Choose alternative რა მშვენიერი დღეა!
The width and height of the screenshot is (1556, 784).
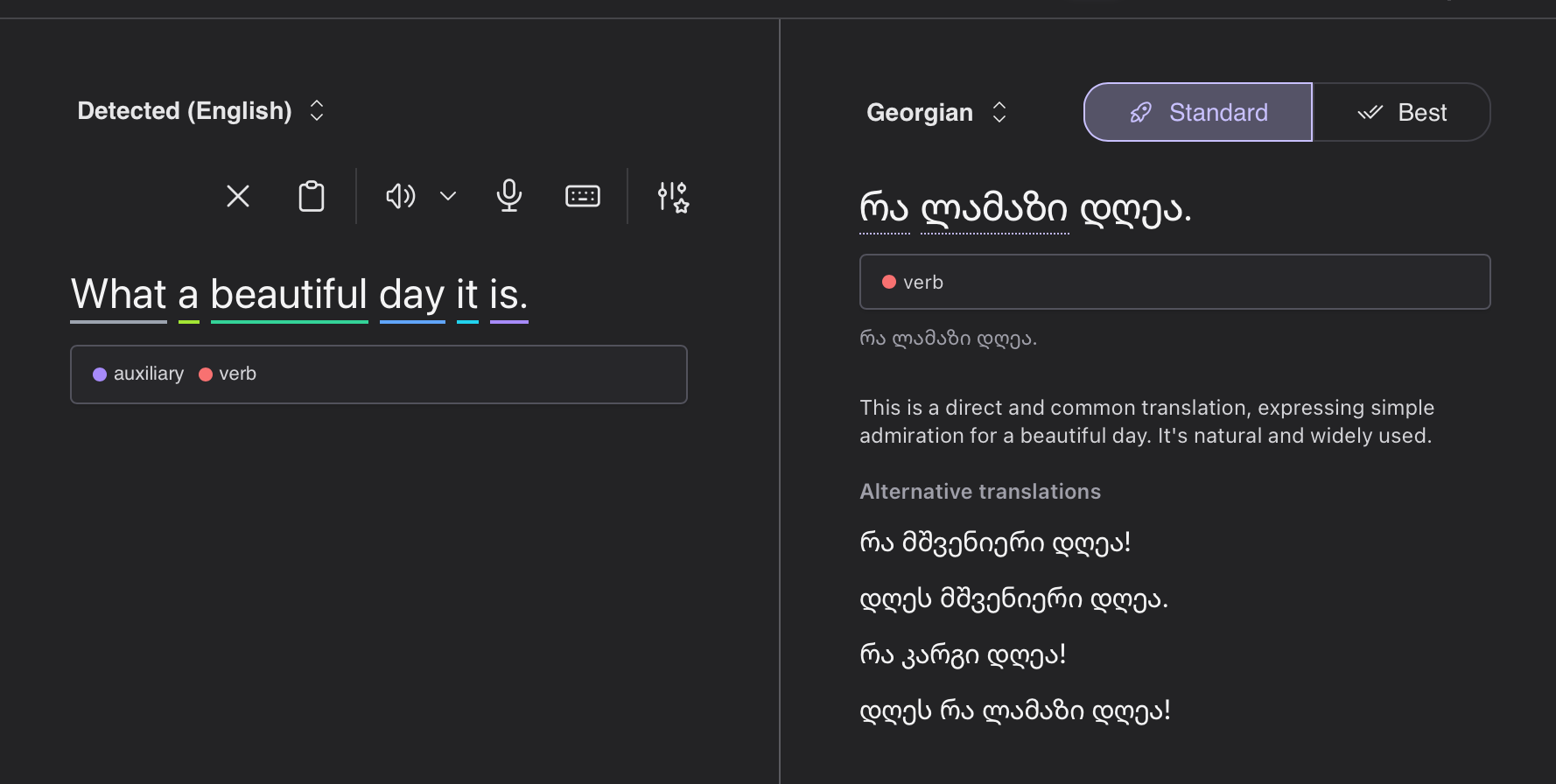[995, 542]
